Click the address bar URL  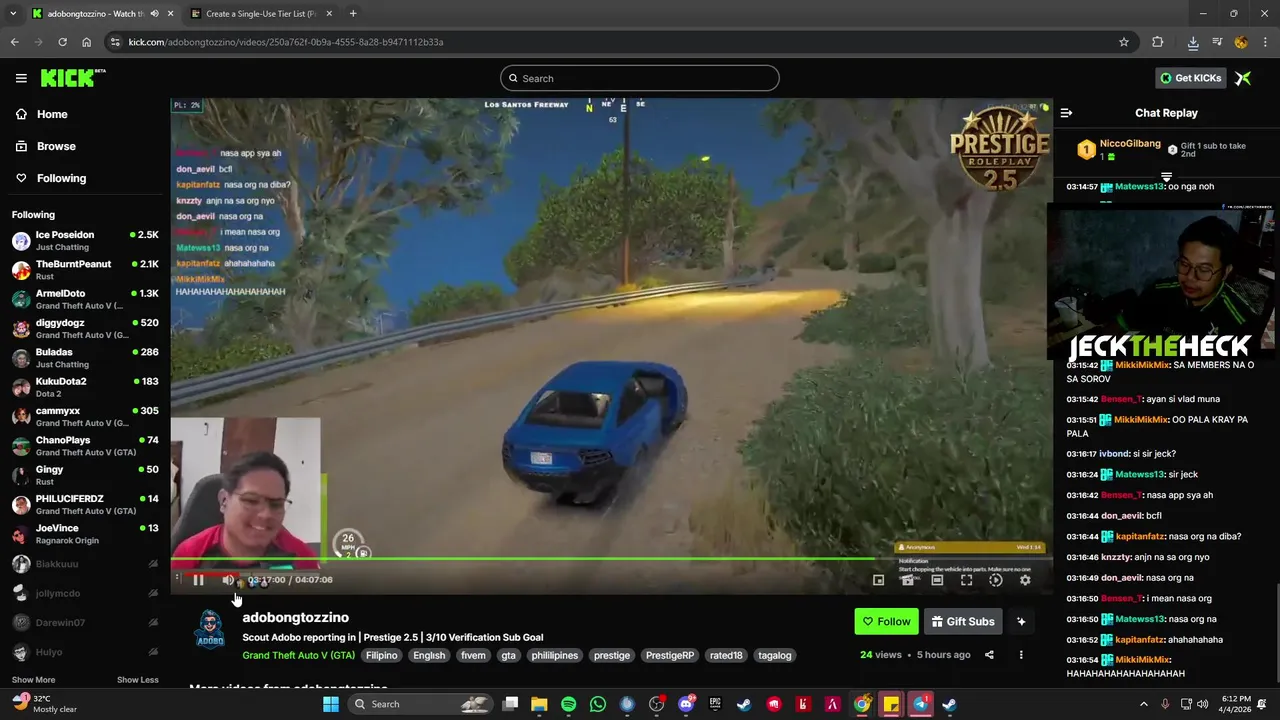point(286,42)
